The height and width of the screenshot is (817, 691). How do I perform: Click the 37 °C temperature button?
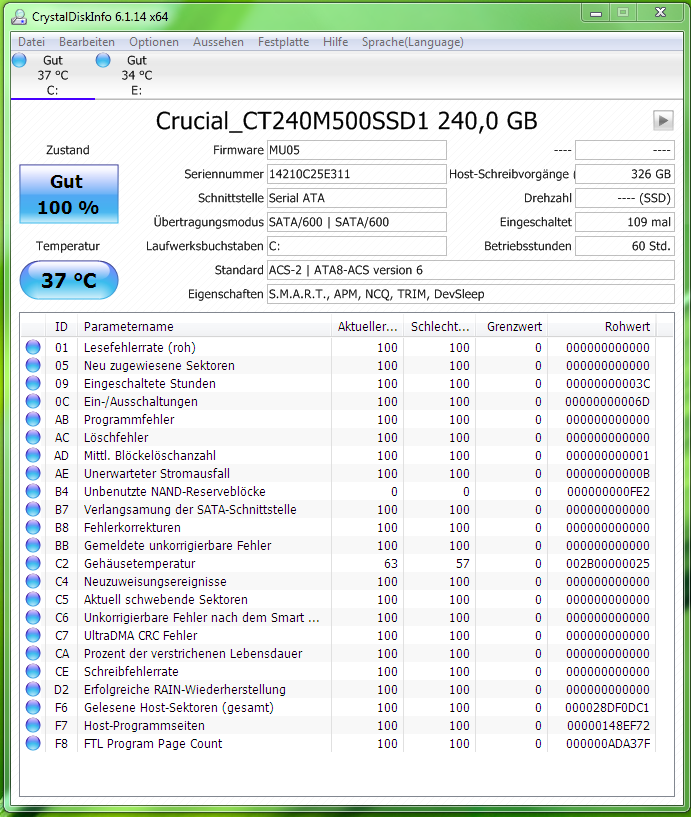[x=69, y=280]
